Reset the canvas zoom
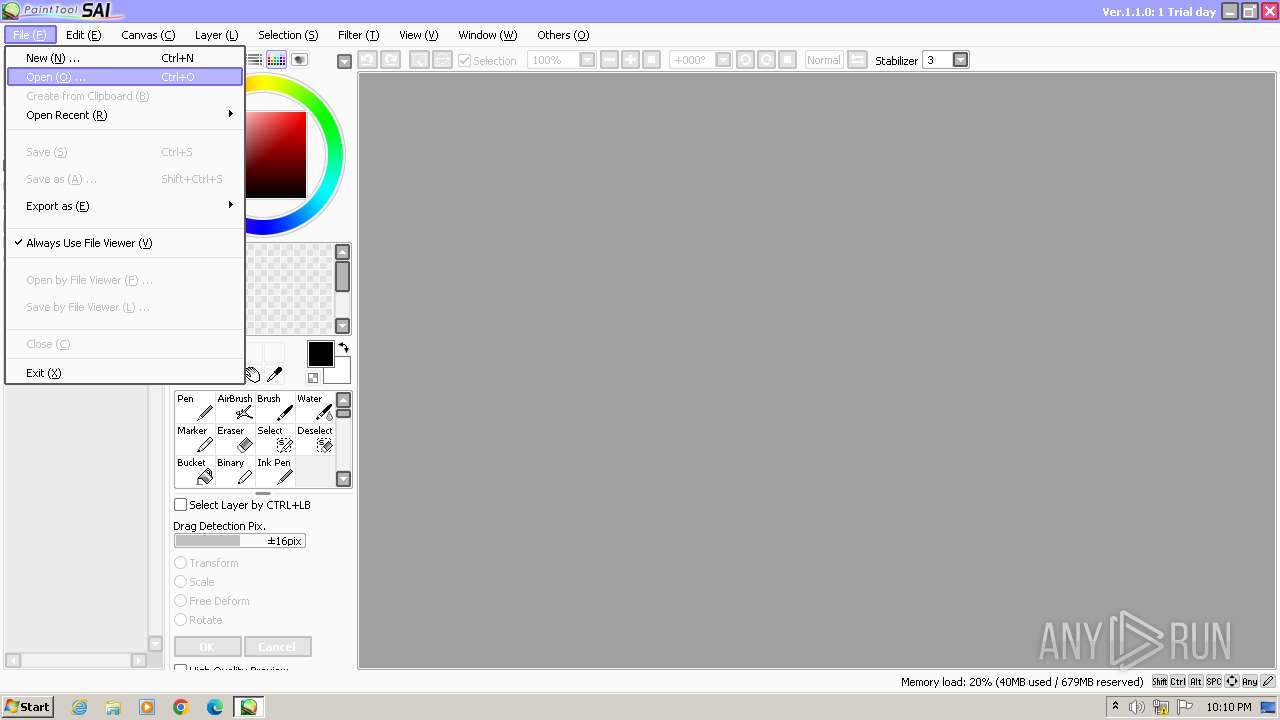Screen dimensions: 1280x720 point(651,60)
